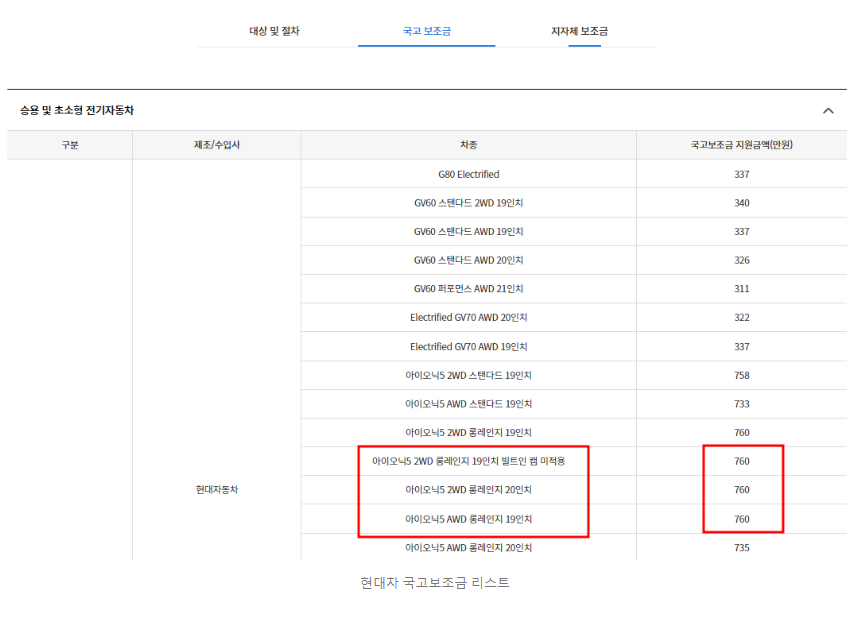
Task: Click the 311 subsidy amount value
Action: click(742, 289)
